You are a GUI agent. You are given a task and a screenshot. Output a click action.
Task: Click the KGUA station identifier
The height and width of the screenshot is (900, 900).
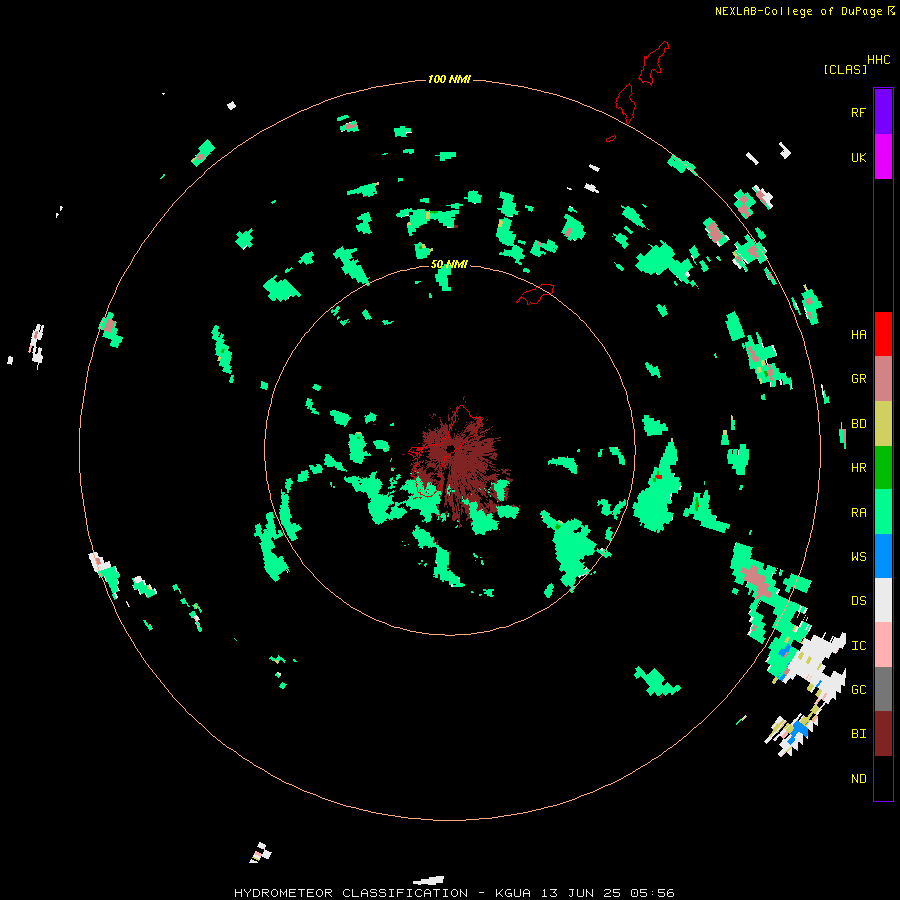513,893
